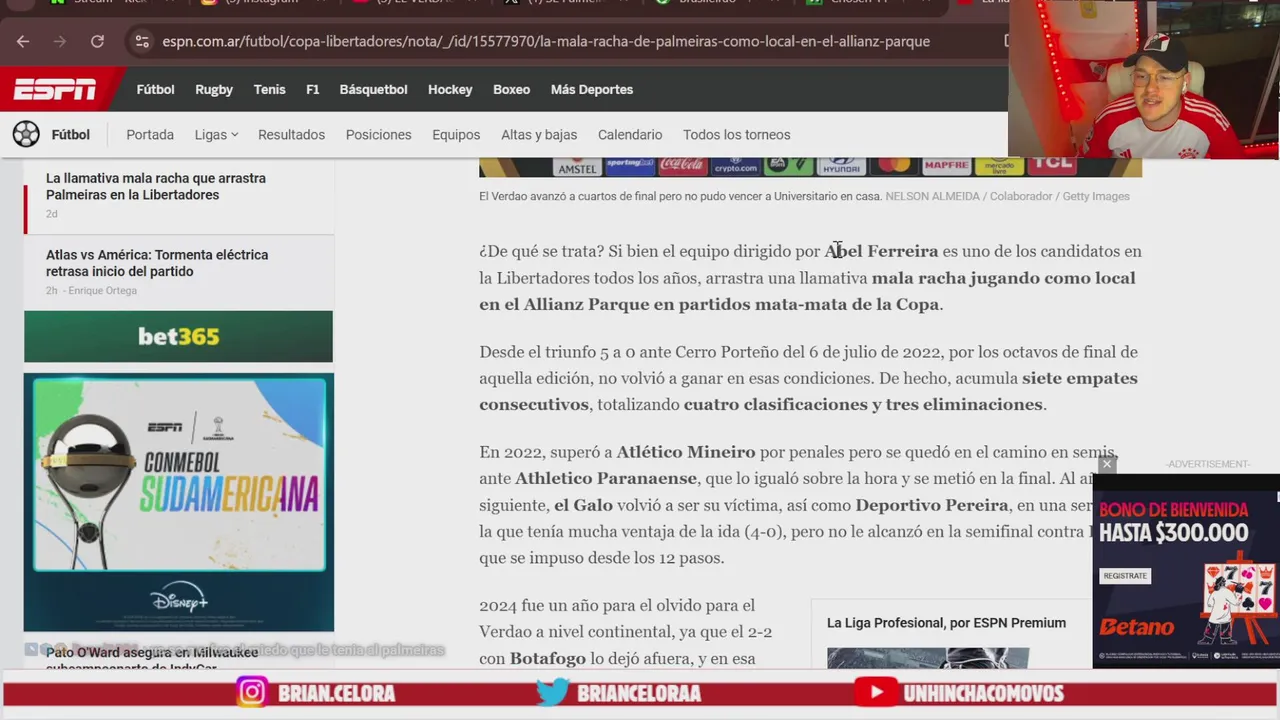Screen dimensions: 1280x720
Task: Expand the Ligas dropdown
Action: pyautogui.click(x=216, y=134)
